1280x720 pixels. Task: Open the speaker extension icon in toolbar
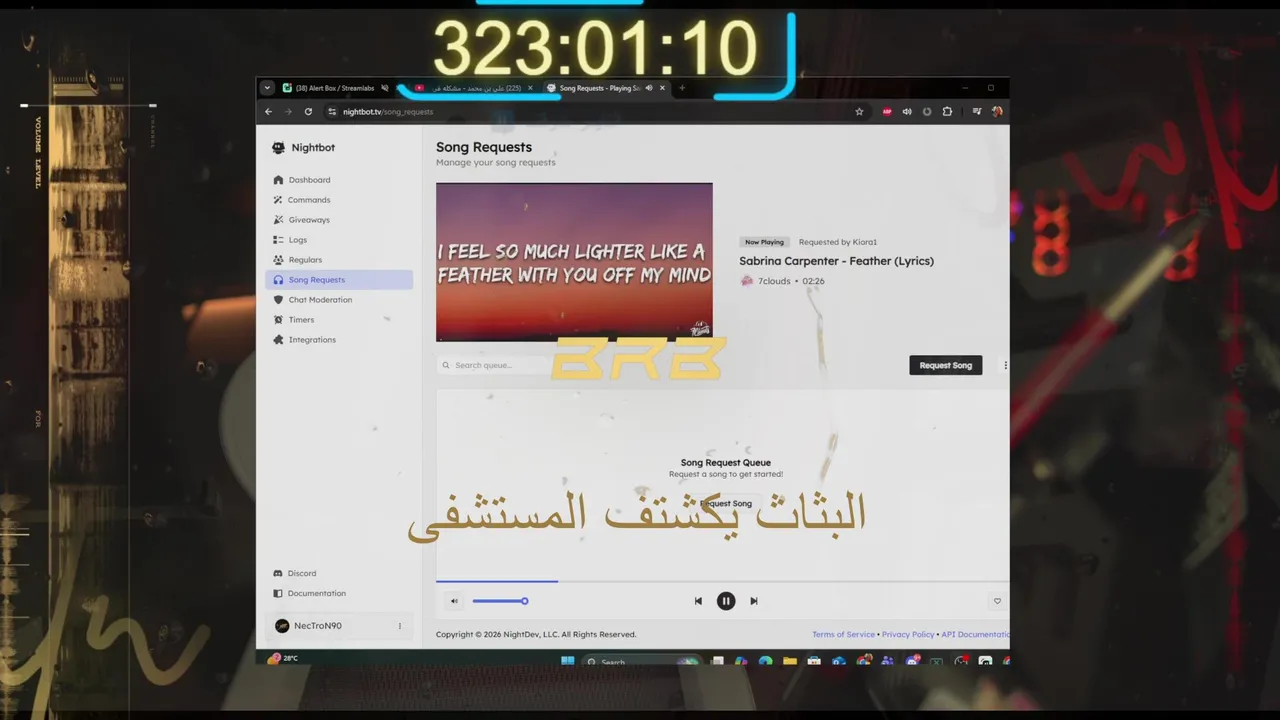(x=907, y=112)
